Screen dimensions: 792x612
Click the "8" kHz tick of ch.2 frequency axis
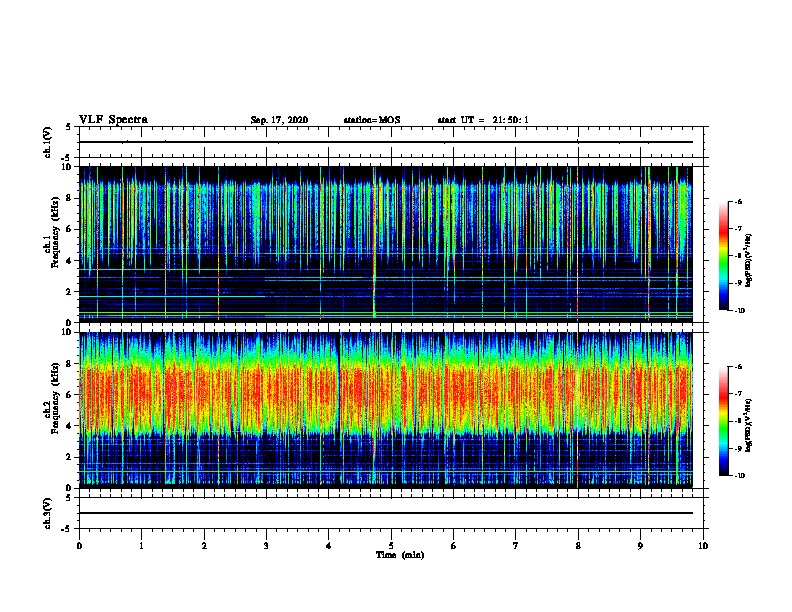[70, 364]
